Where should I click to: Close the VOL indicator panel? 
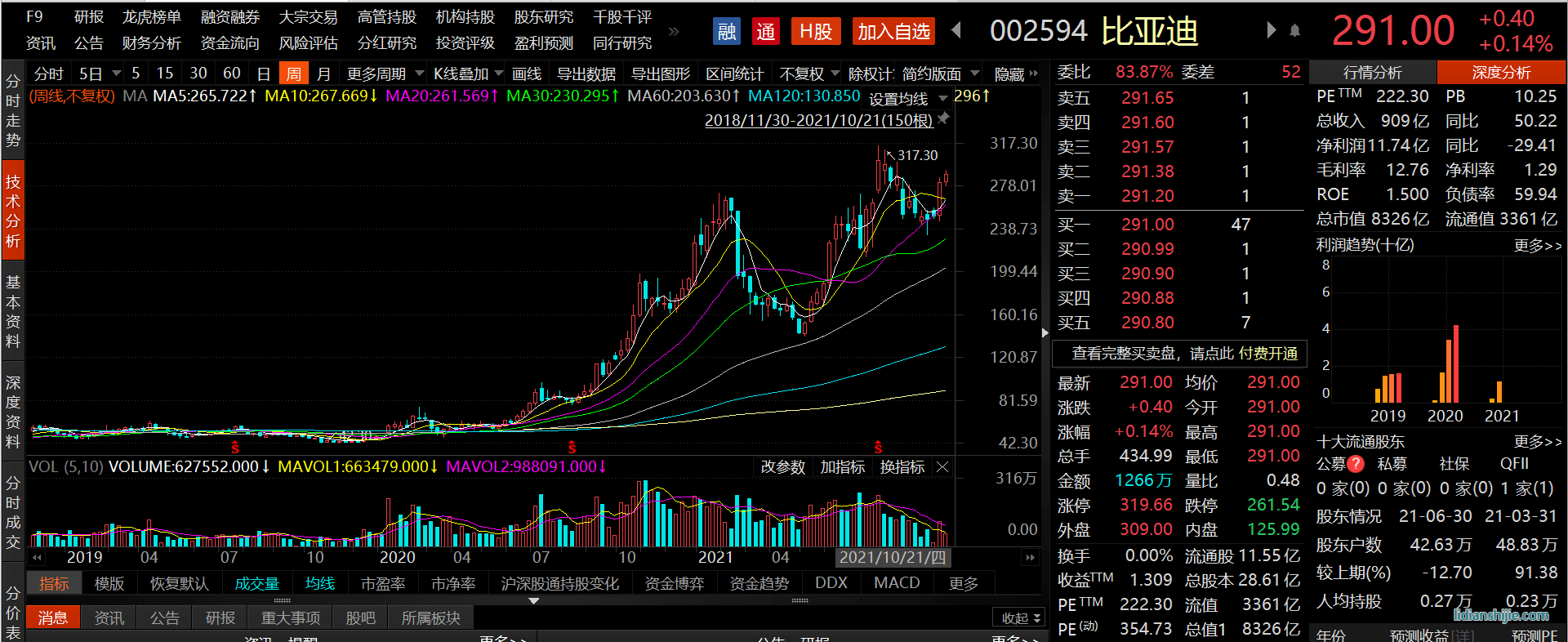[942, 467]
